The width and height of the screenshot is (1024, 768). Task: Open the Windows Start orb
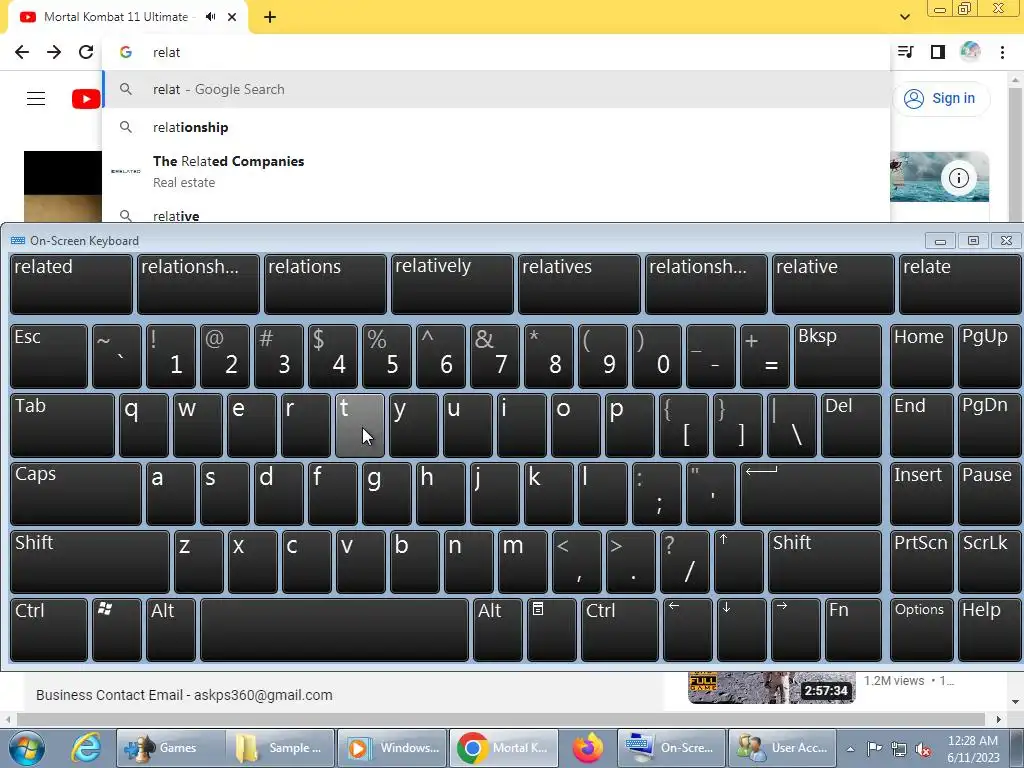pos(26,748)
